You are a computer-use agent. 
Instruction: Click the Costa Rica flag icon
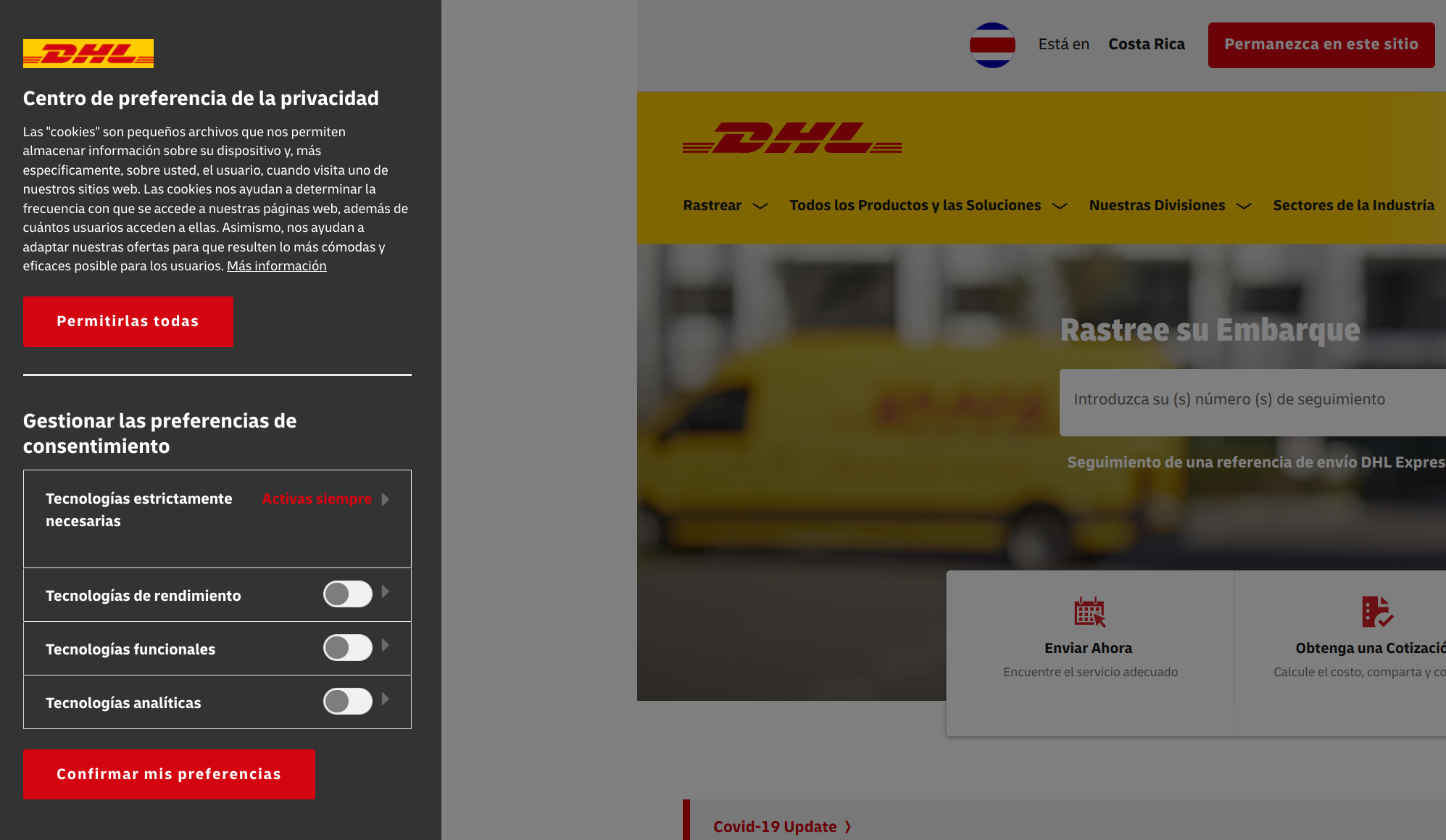click(x=992, y=45)
